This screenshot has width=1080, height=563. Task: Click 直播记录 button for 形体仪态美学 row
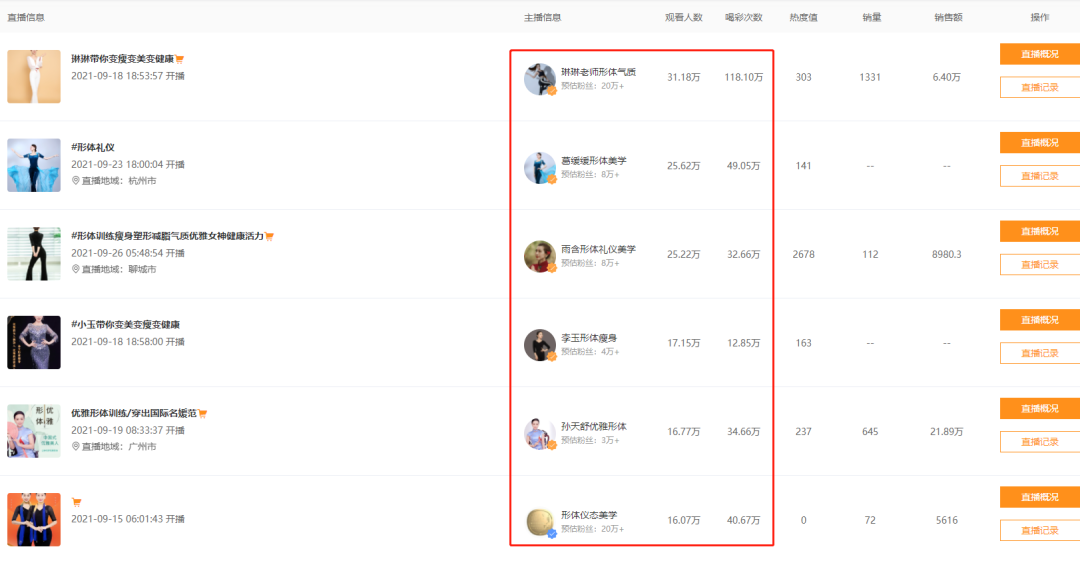coord(1039,531)
